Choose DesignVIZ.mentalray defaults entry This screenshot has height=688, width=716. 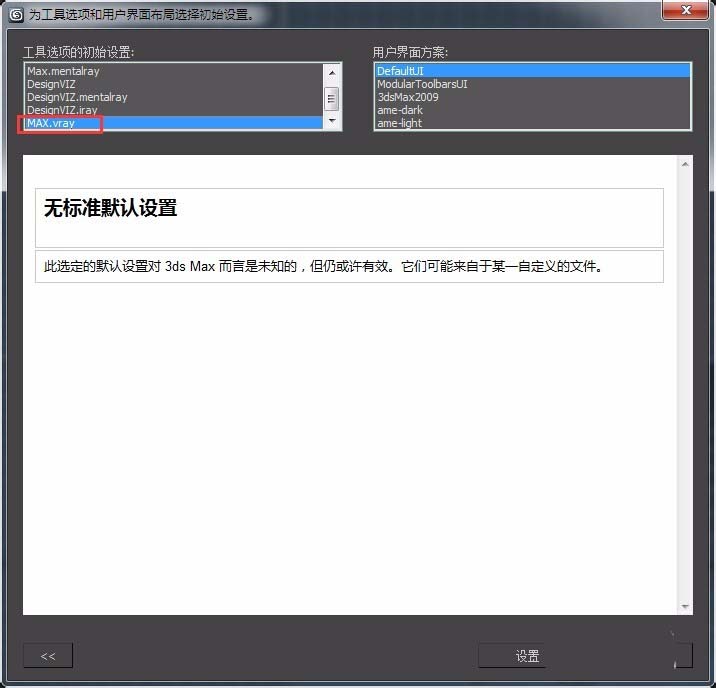click(x=174, y=97)
